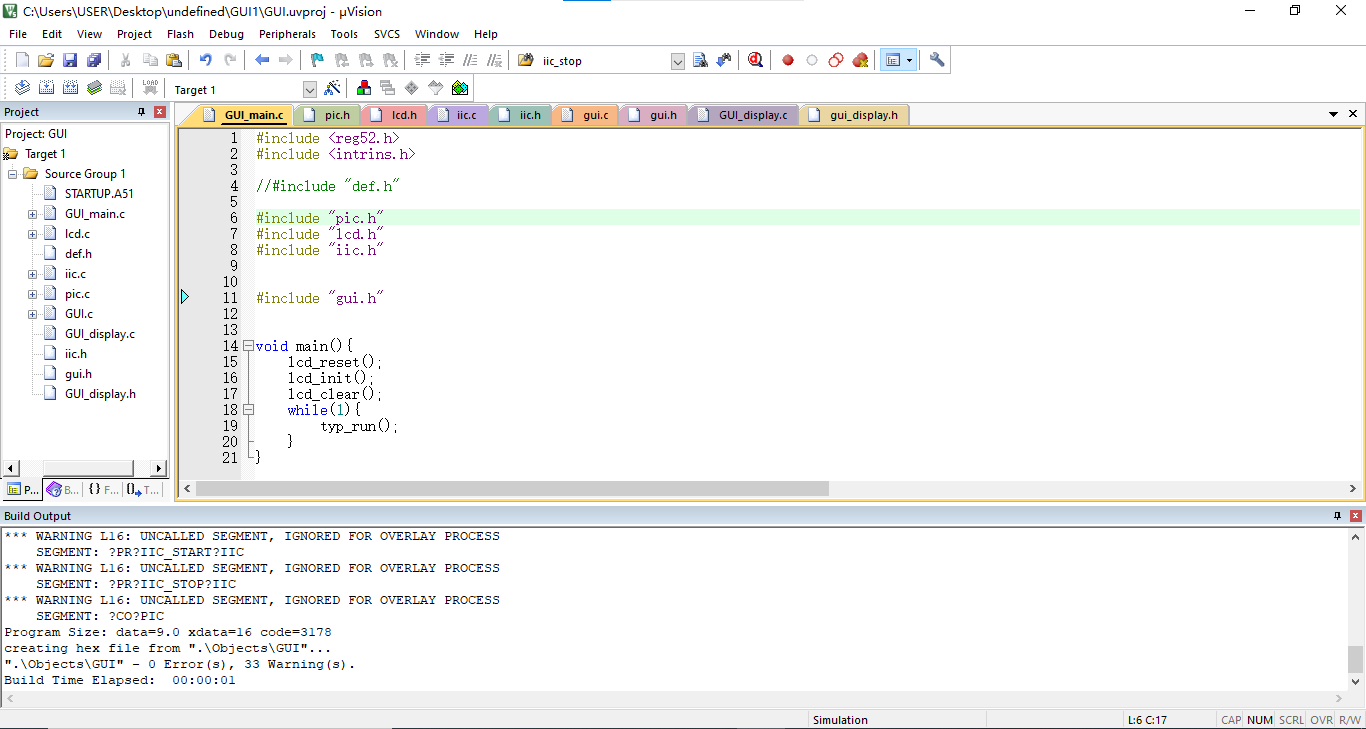This screenshot has height=729, width=1366.
Task: Kill all breakpoints with red X circles
Action: pyautogui.click(x=860, y=60)
